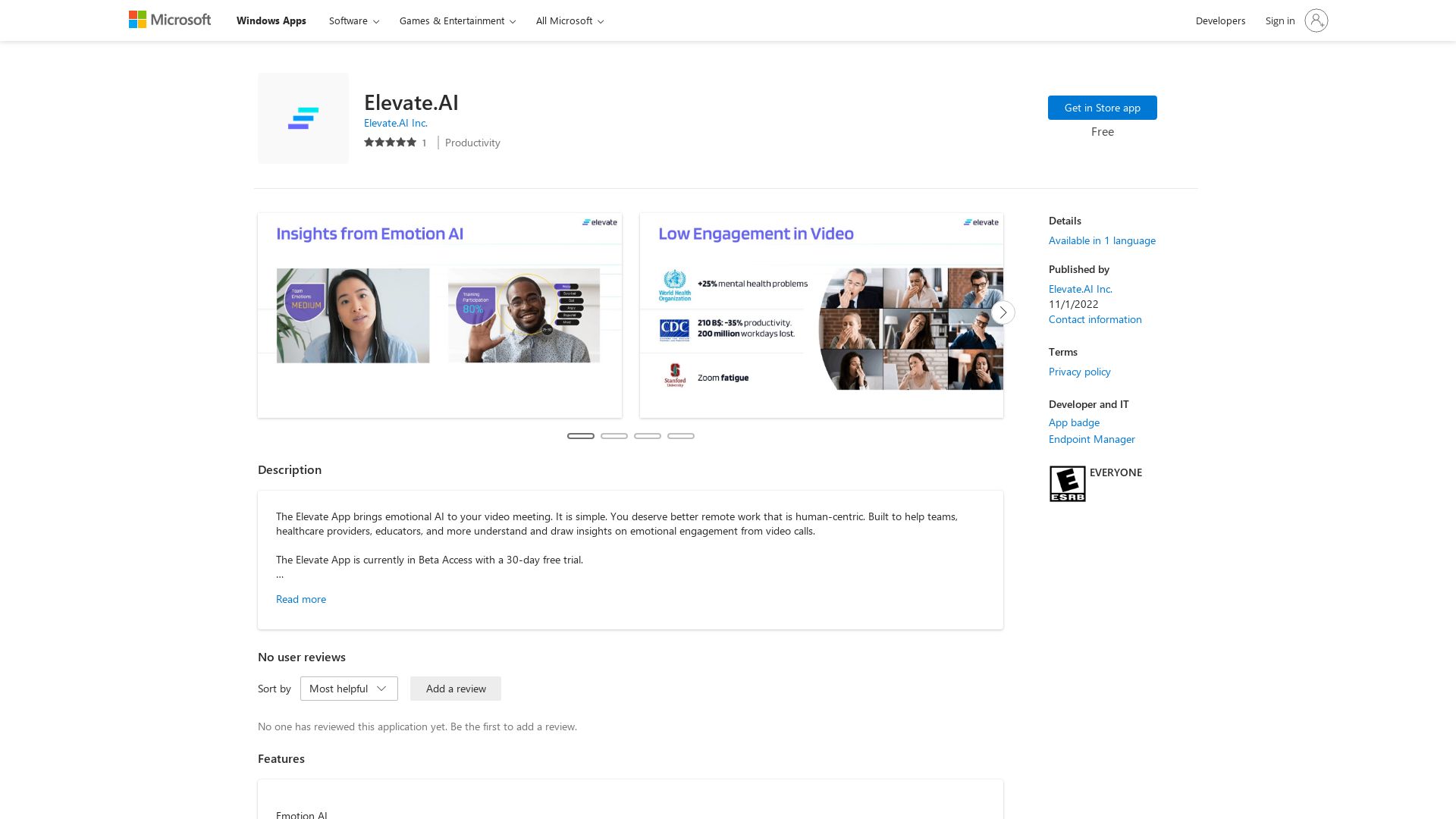1456x819 pixels.
Task: Click the five-star rating display
Action: tap(390, 142)
